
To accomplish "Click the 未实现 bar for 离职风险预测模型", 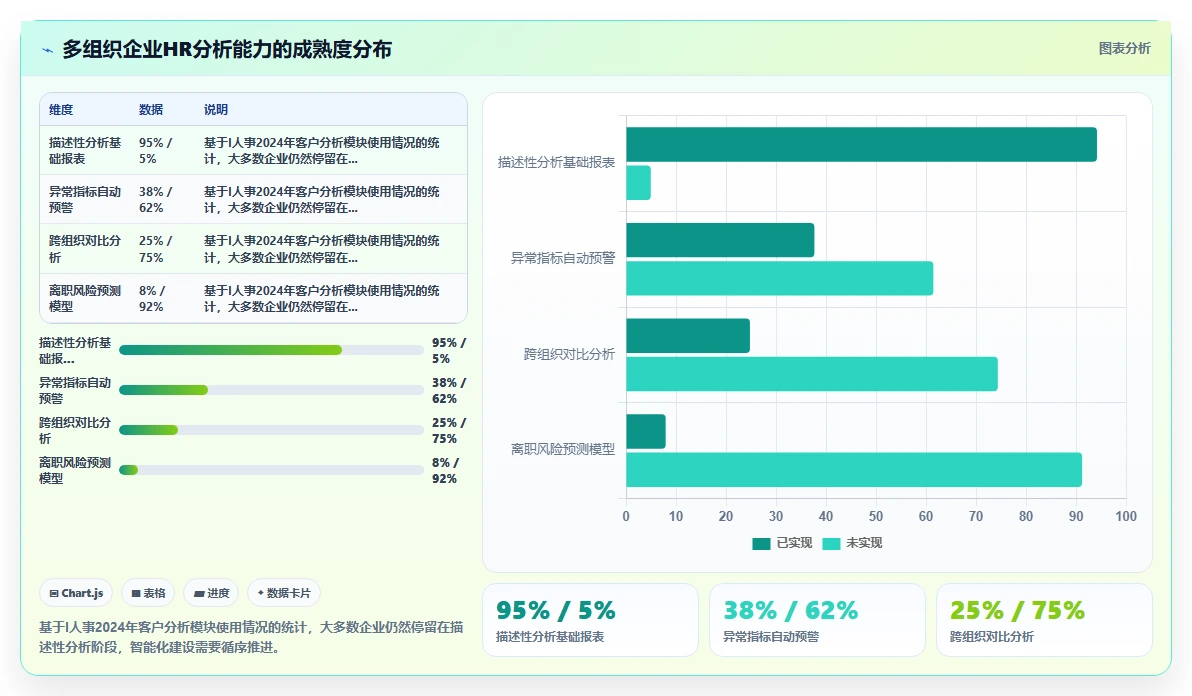I will (x=854, y=470).
